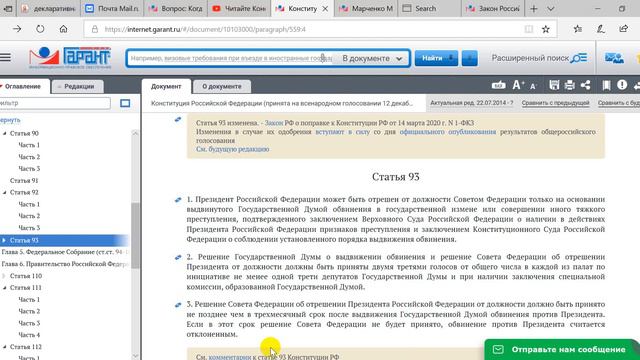Select Статья 91 in contents tree
The width and height of the screenshot is (640, 360).
pos(24,180)
